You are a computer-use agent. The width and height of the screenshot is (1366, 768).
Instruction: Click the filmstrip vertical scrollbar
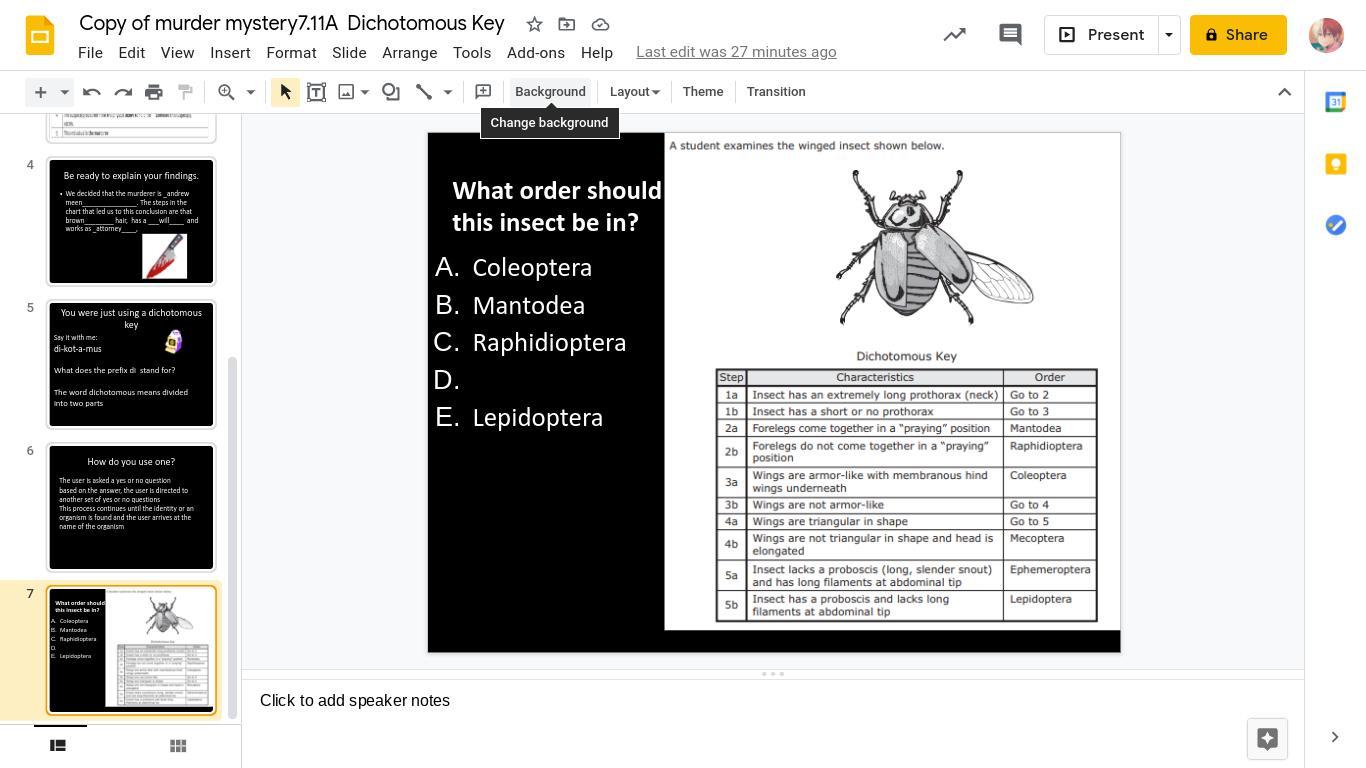pos(234,536)
